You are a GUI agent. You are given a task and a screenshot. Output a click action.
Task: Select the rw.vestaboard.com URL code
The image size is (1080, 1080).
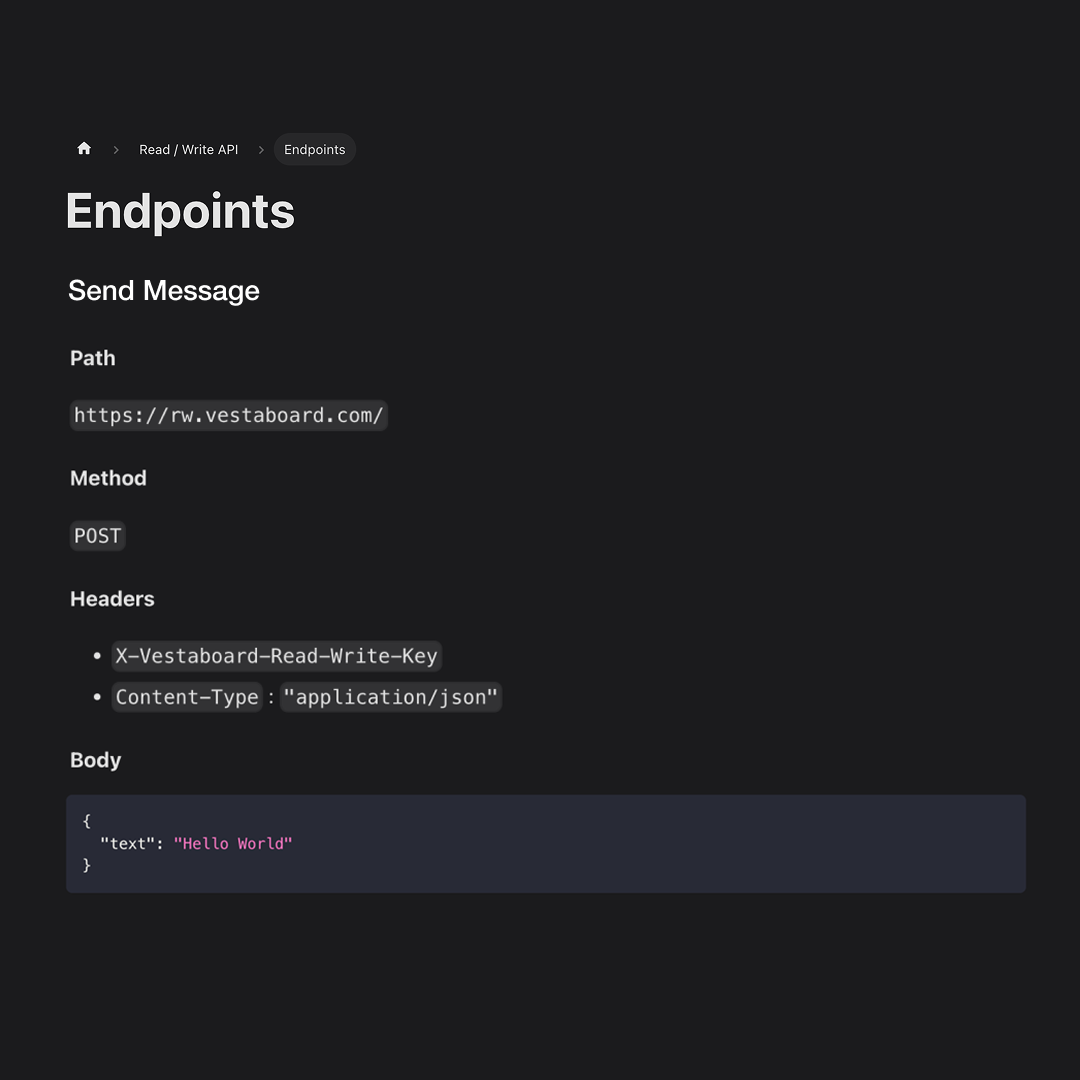(229, 415)
